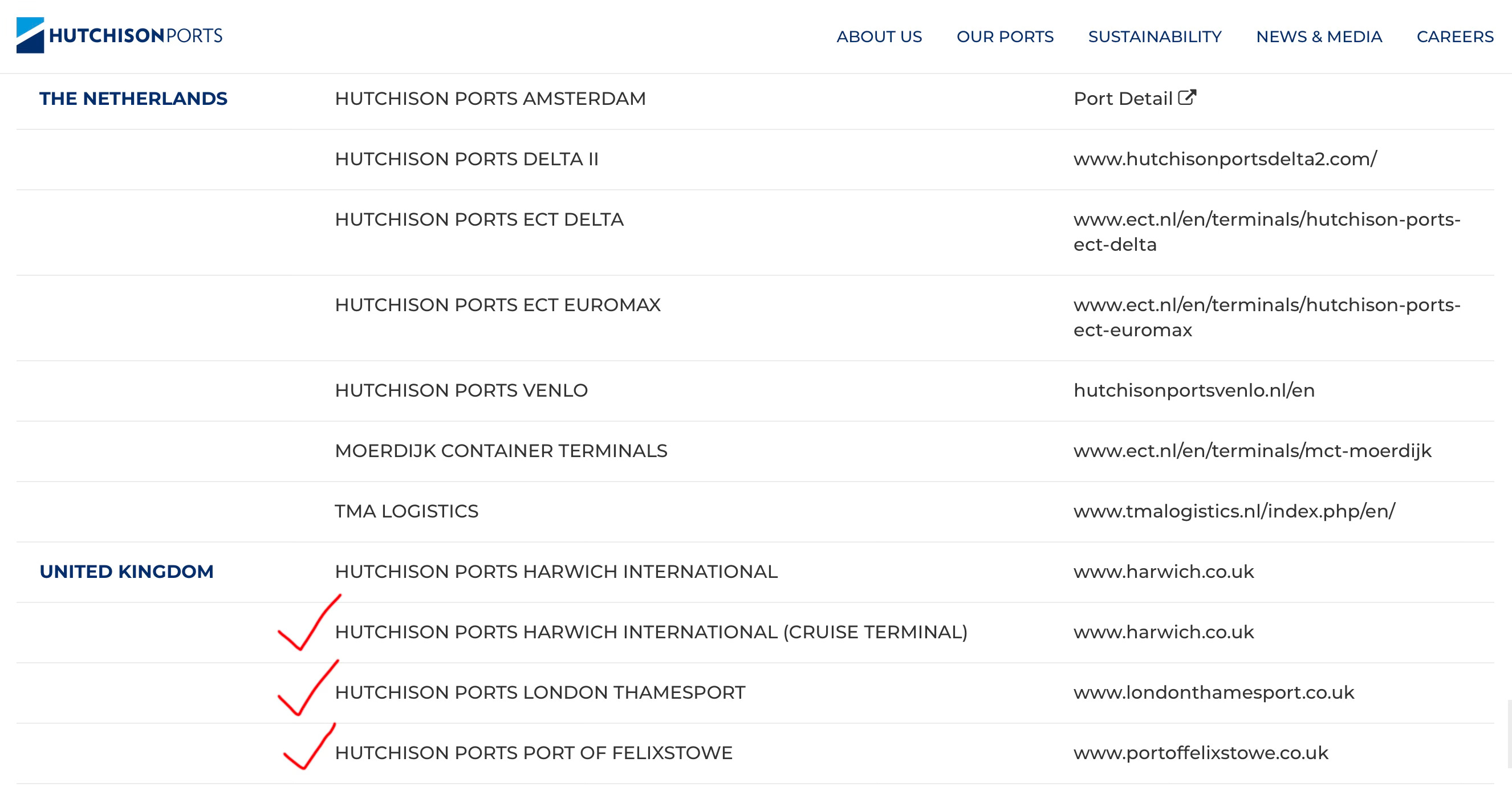The height and width of the screenshot is (807, 1512).
Task: Open mct-moerdijk terminal website link
Action: point(1253,451)
